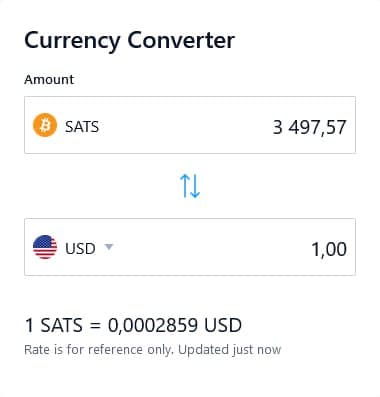Click the USD text at end of rate line
The width and height of the screenshot is (380, 397).
tap(223, 325)
